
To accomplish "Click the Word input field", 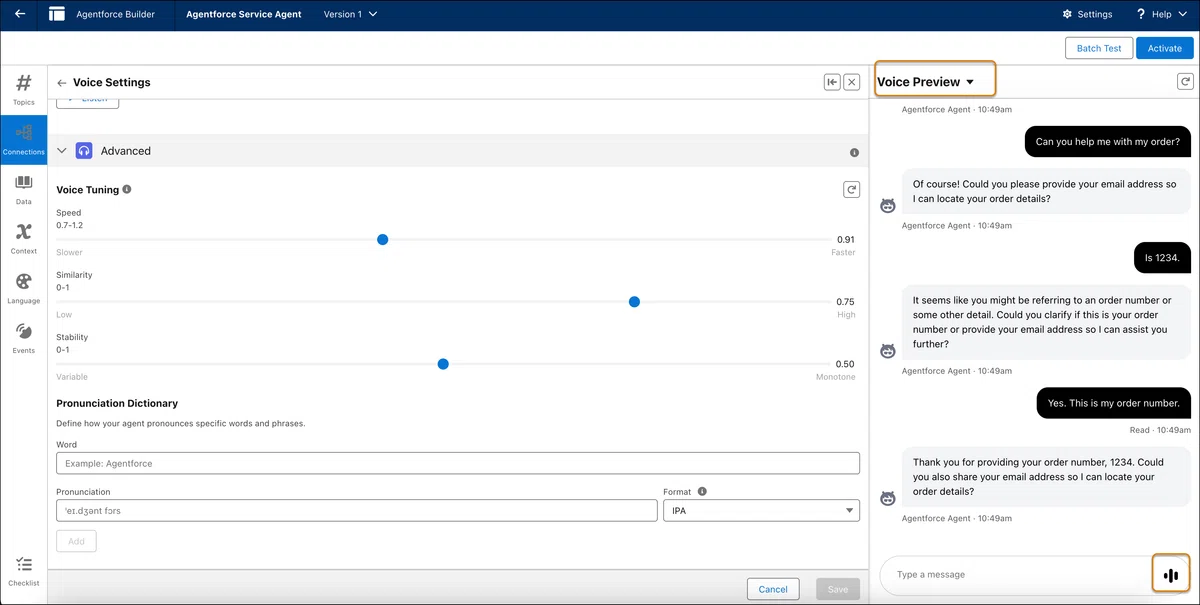I will point(458,463).
